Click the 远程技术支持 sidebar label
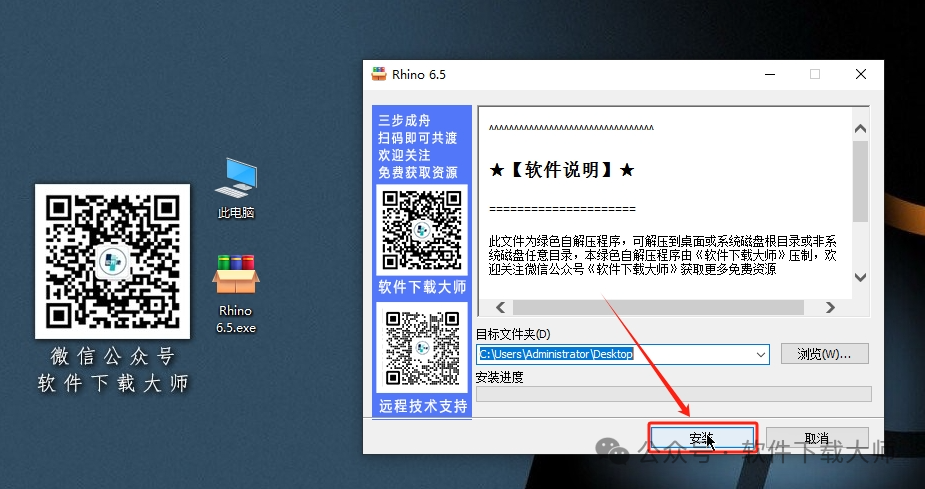This screenshot has height=489, width=925. (x=423, y=406)
